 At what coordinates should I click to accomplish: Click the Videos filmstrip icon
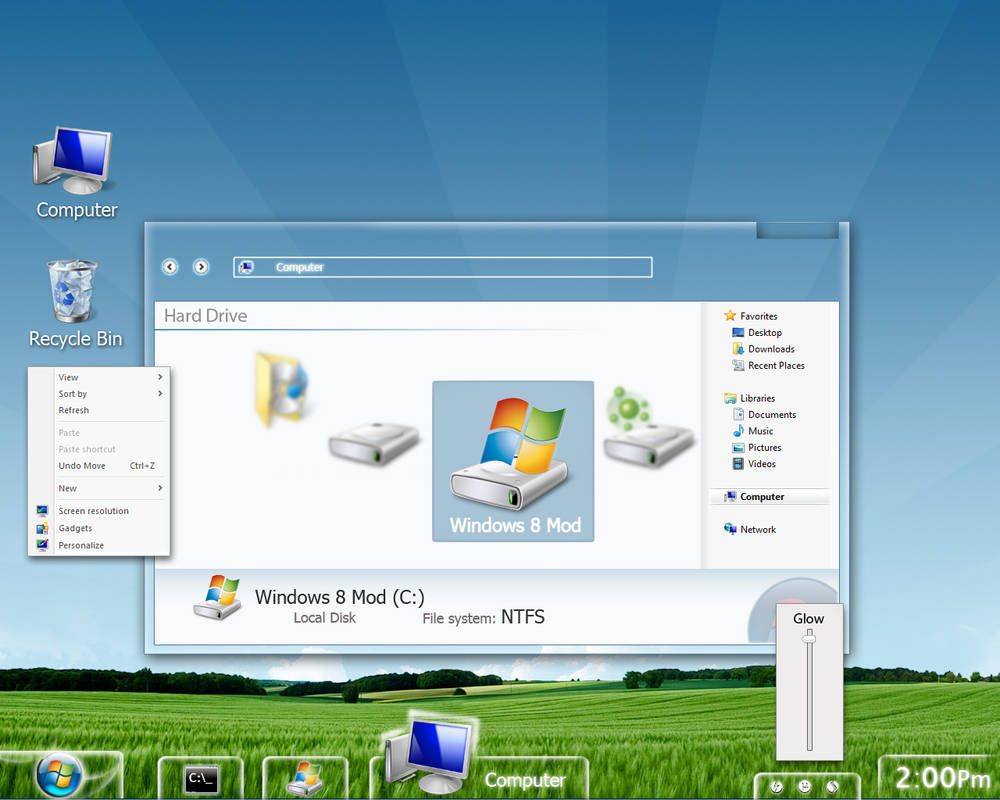pos(739,464)
